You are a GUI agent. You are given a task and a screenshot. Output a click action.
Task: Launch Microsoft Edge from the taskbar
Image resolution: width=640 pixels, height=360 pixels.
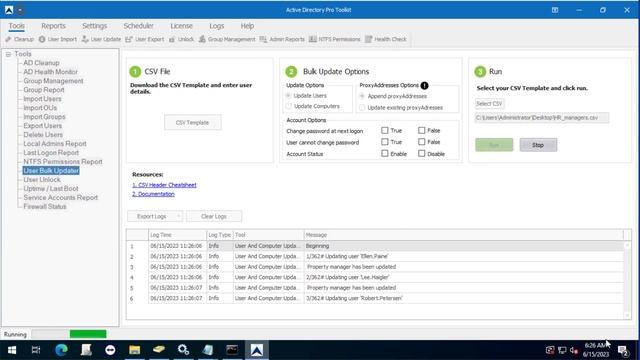[61, 350]
